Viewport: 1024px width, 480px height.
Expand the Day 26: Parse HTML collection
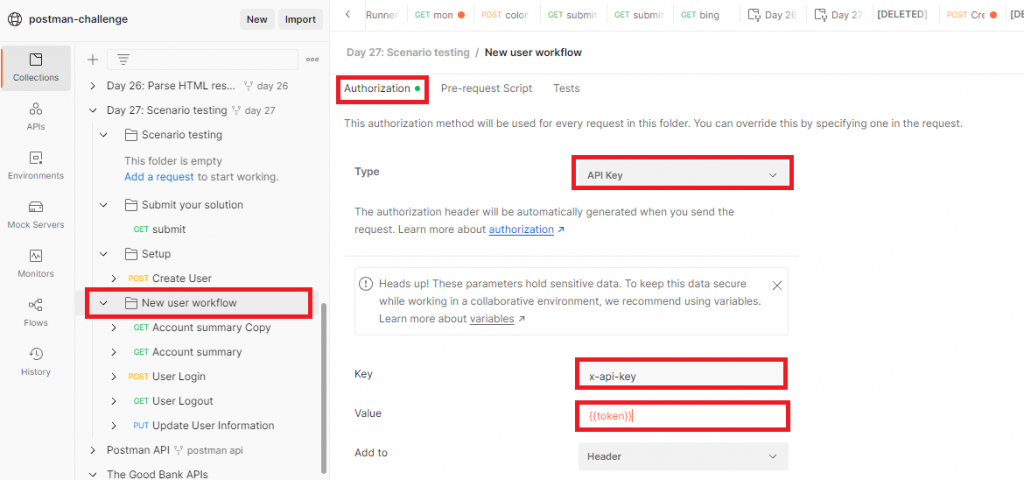click(x=93, y=86)
